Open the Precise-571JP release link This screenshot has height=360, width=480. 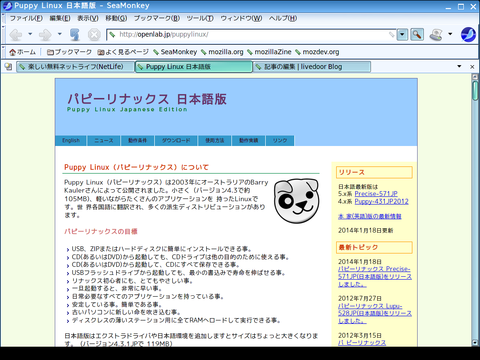pos(376,194)
